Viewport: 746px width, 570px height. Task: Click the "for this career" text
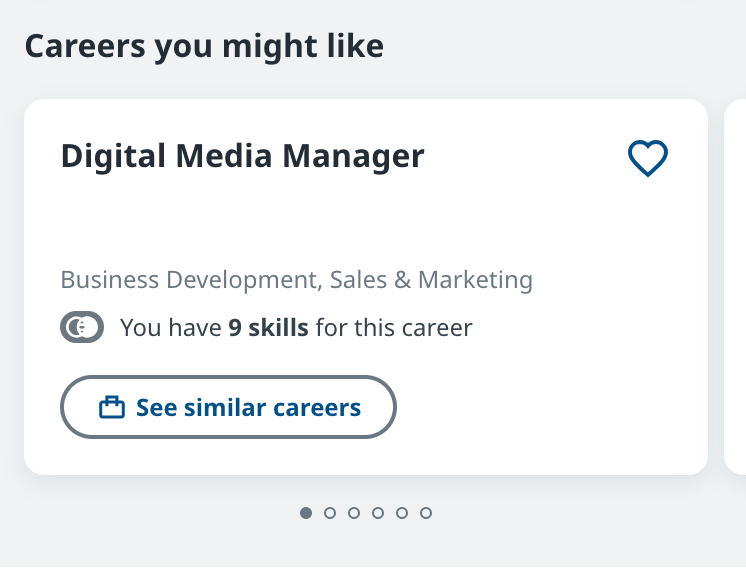coord(393,327)
